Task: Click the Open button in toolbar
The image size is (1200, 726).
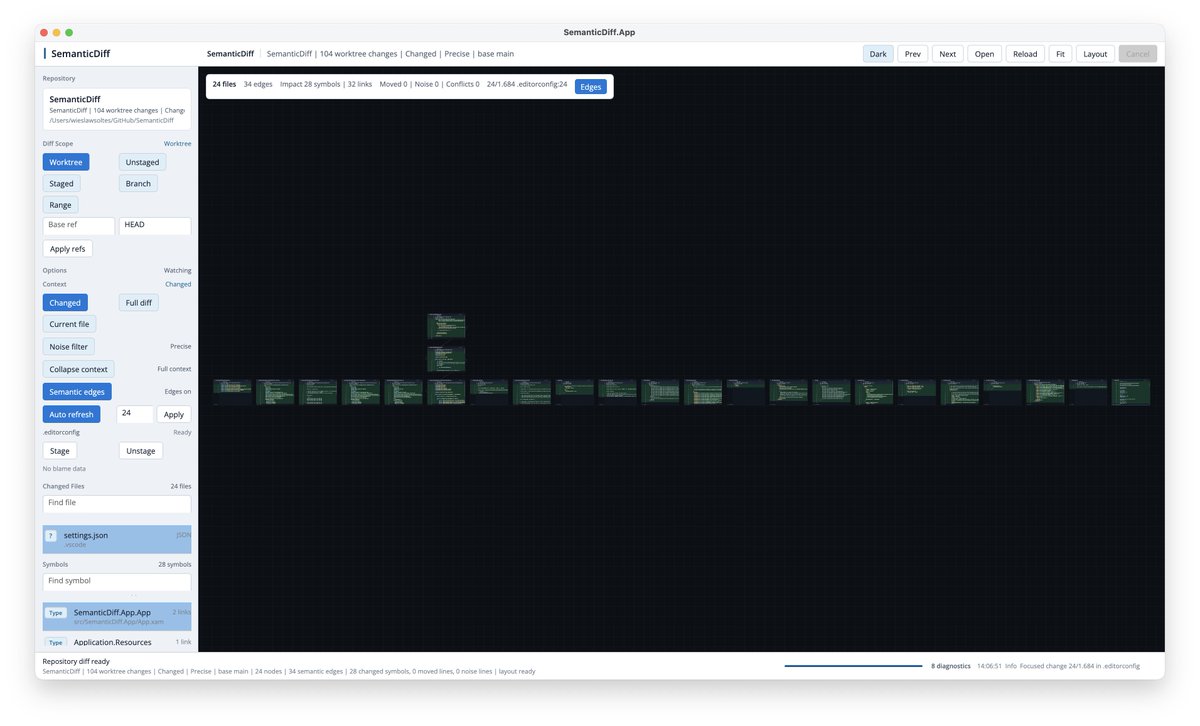Action: [x=984, y=54]
